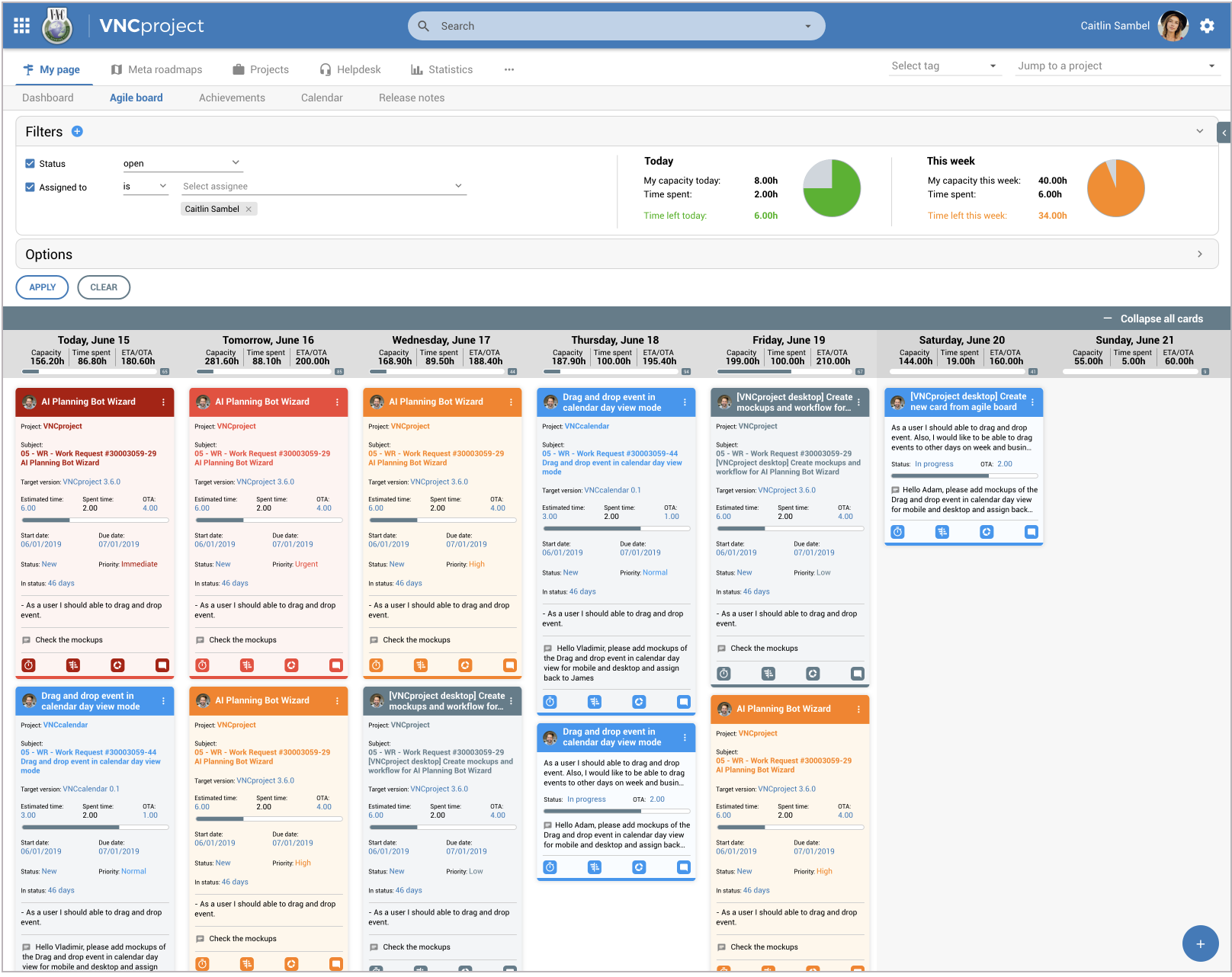Image resolution: width=1232 pixels, height=977 pixels.
Task: Click status-cycle icon on Saturday's Create new card item
Action: [x=987, y=532]
